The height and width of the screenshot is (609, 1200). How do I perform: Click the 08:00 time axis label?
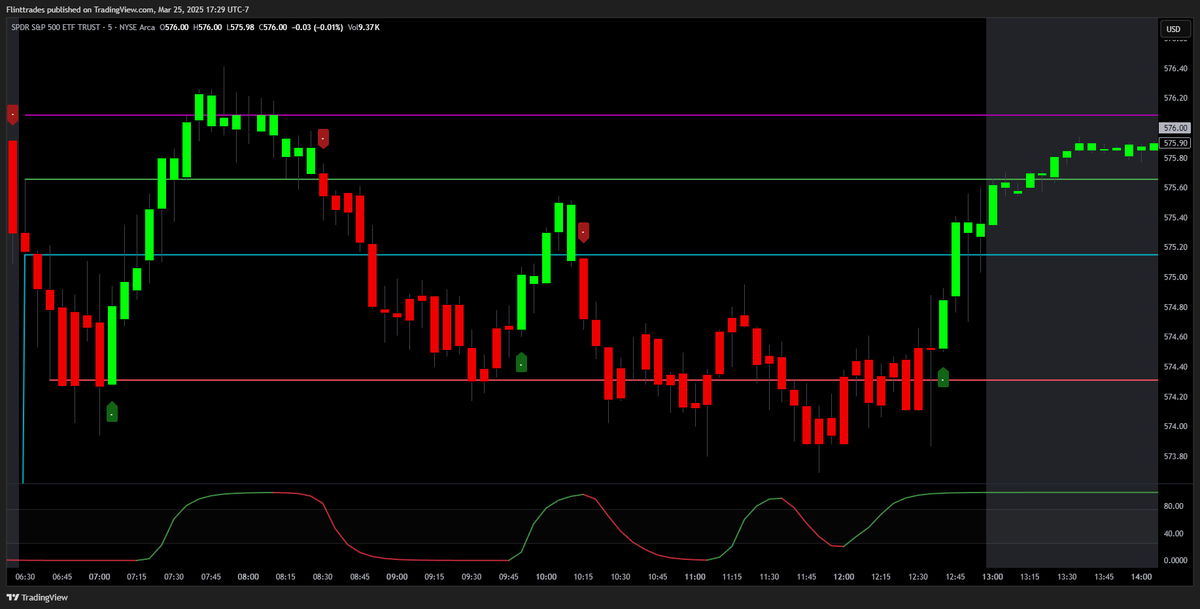248,577
